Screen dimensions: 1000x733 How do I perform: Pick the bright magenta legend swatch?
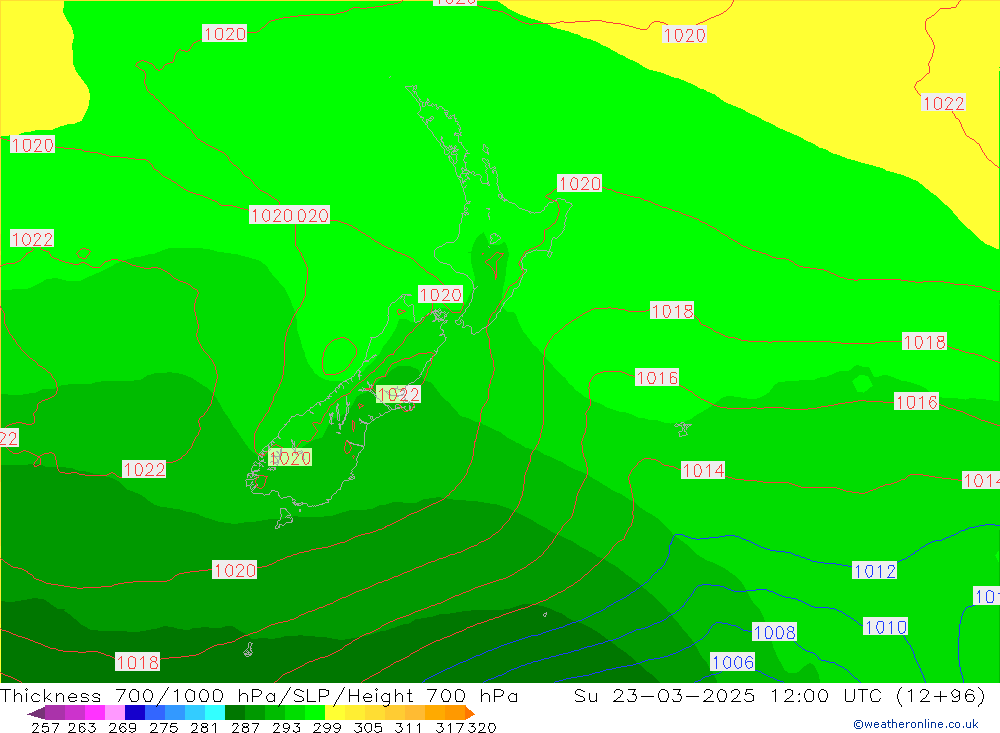pos(93,713)
